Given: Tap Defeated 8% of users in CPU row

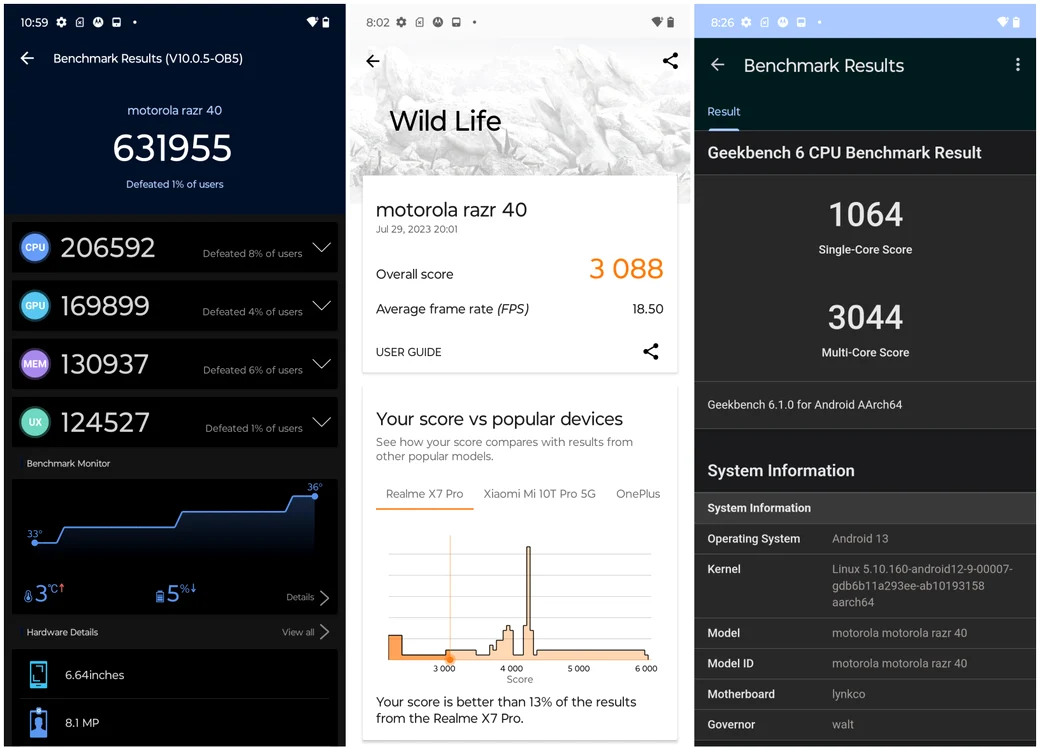Looking at the screenshot, I should point(252,253).
